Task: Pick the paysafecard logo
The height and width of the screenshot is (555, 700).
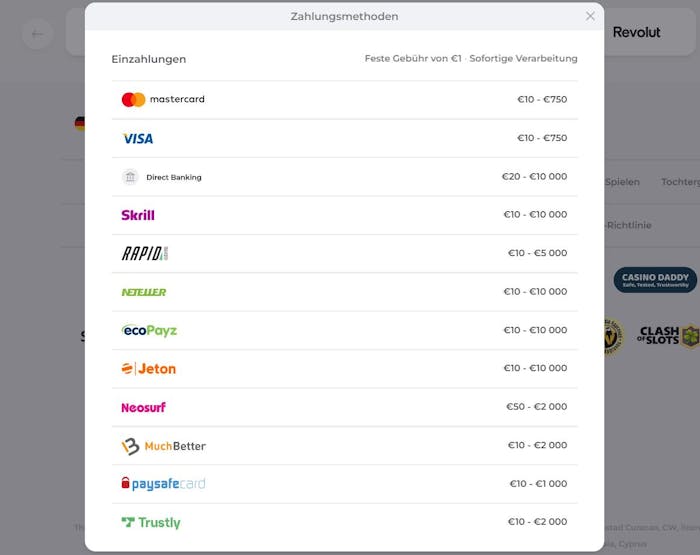Action: click(163, 484)
